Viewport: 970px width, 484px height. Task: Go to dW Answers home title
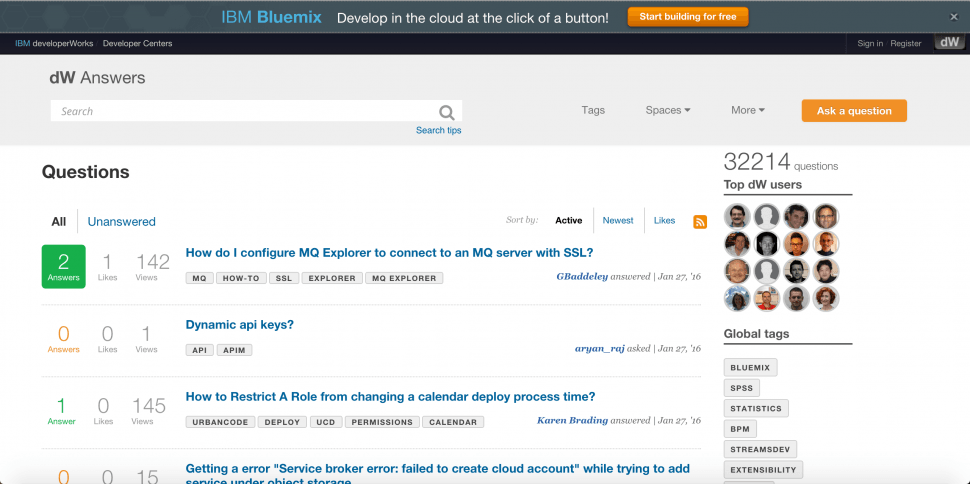pyautogui.click(x=97, y=78)
